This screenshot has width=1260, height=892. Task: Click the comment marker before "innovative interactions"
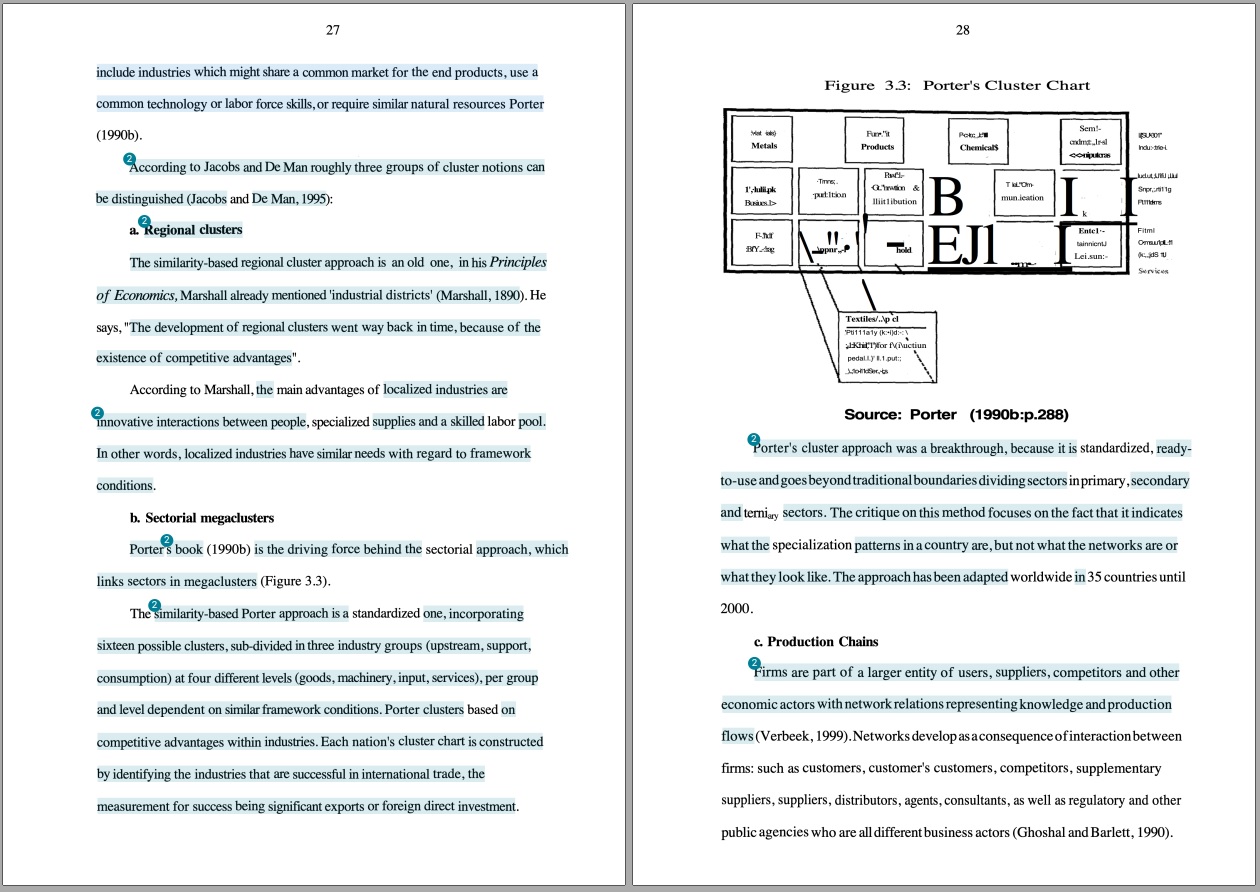pos(97,413)
